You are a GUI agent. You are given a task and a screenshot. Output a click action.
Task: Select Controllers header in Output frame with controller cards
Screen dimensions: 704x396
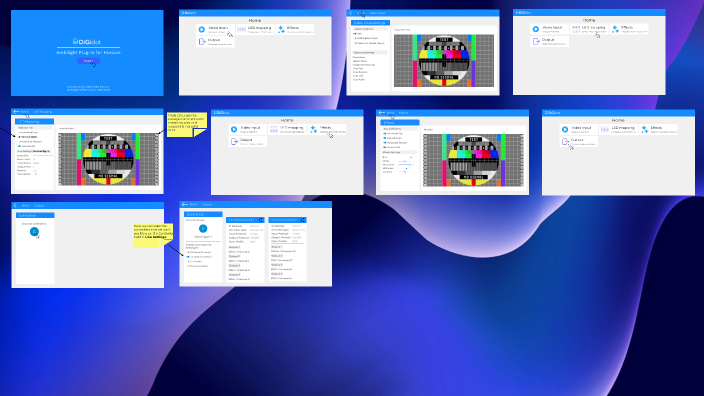point(203,215)
